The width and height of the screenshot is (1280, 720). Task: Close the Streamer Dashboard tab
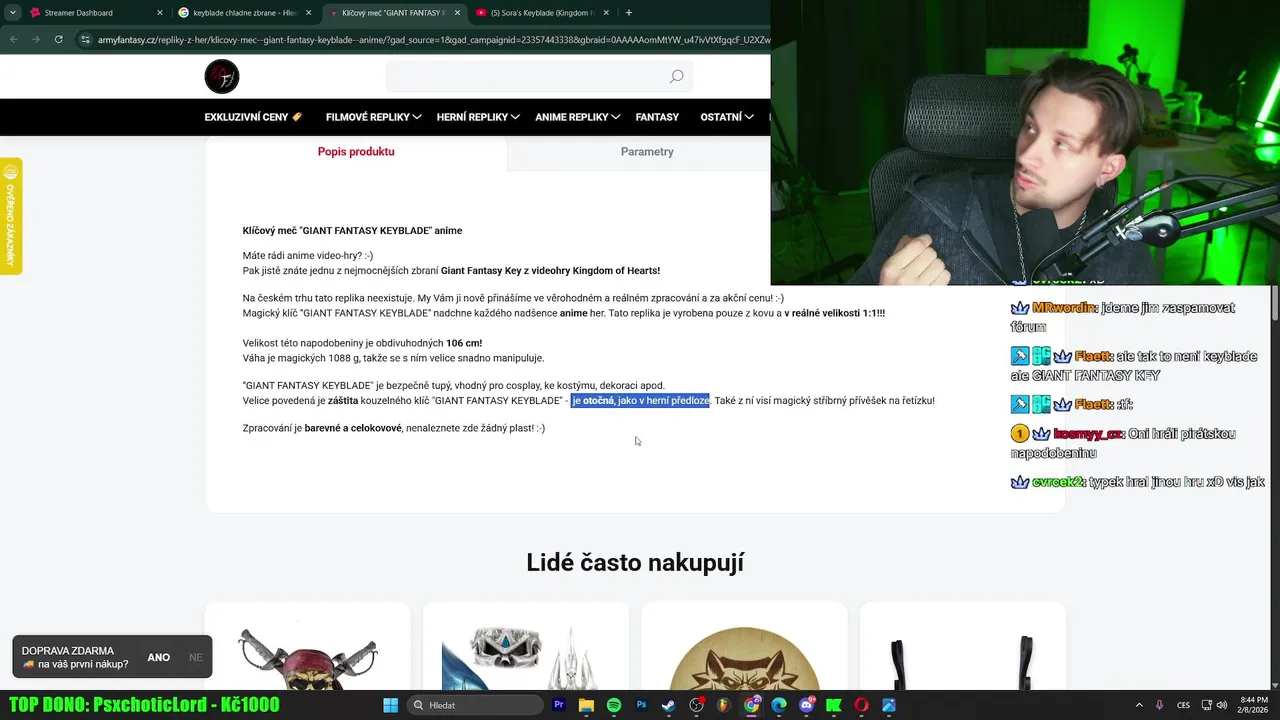[x=160, y=13]
